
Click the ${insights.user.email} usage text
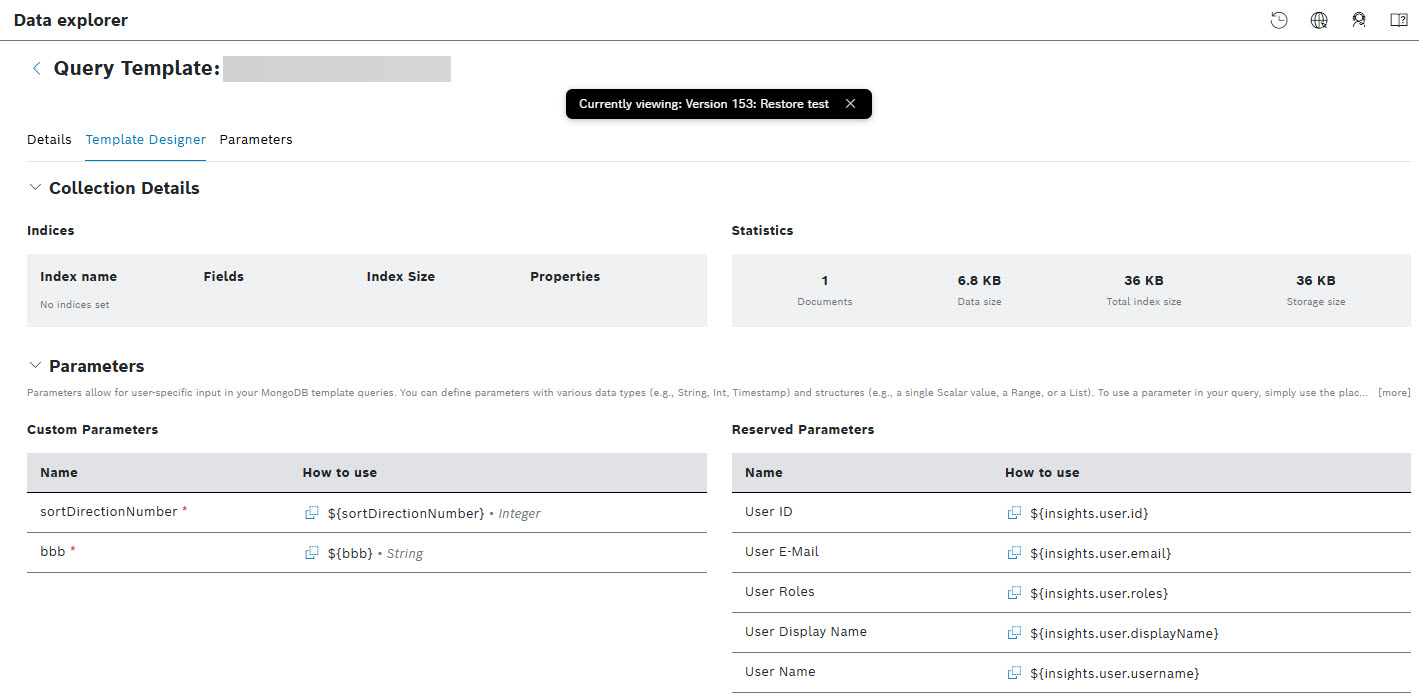pyautogui.click(x=1100, y=553)
